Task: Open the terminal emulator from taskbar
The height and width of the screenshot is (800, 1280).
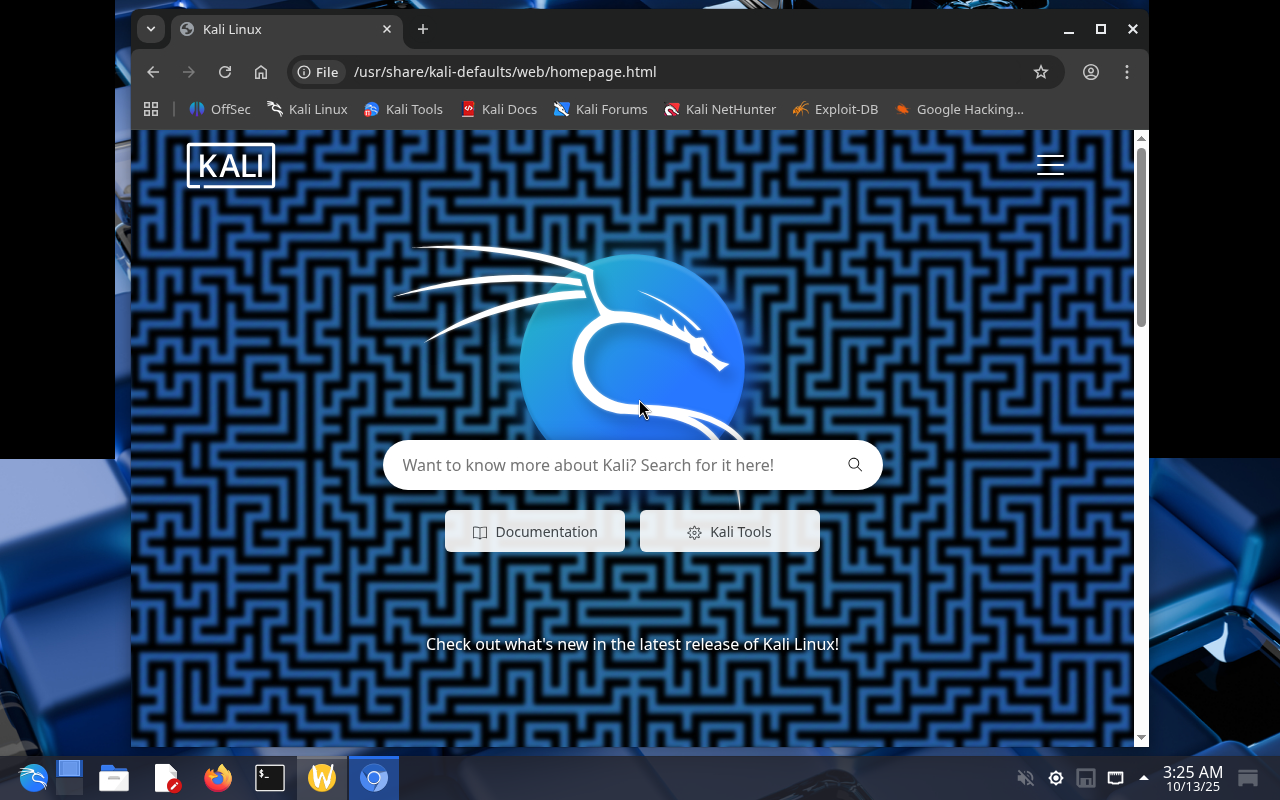Action: coord(270,778)
